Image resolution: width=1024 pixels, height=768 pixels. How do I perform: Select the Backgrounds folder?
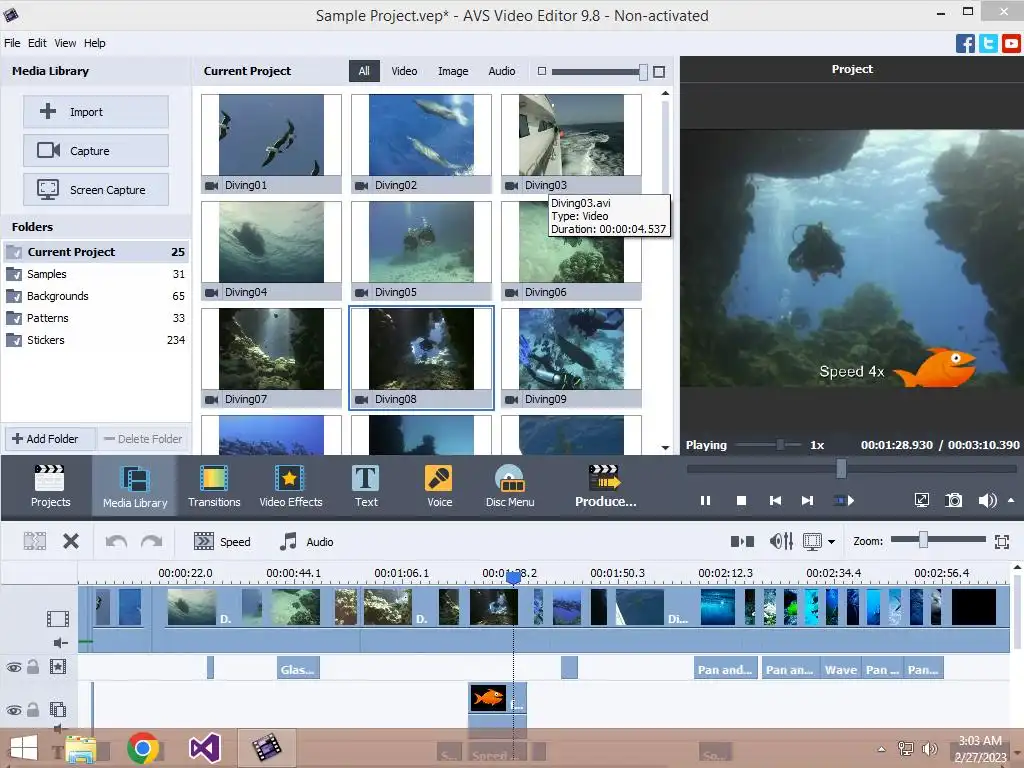point(96,296)
